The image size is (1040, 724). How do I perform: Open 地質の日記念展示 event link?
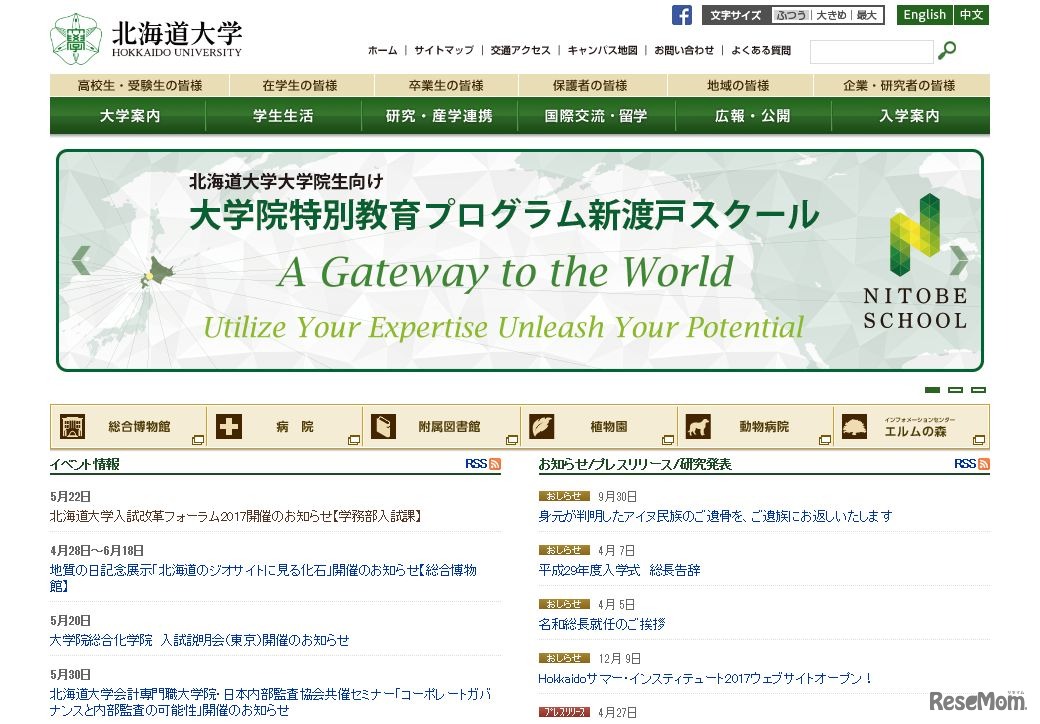coord(263,578)
